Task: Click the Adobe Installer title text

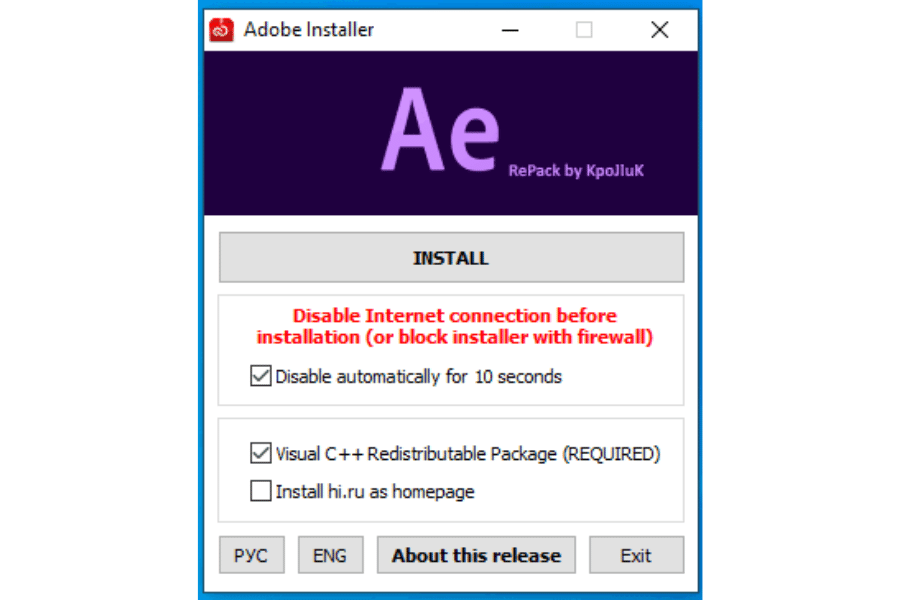Action: pyautogui.click(x=308, y=30)
